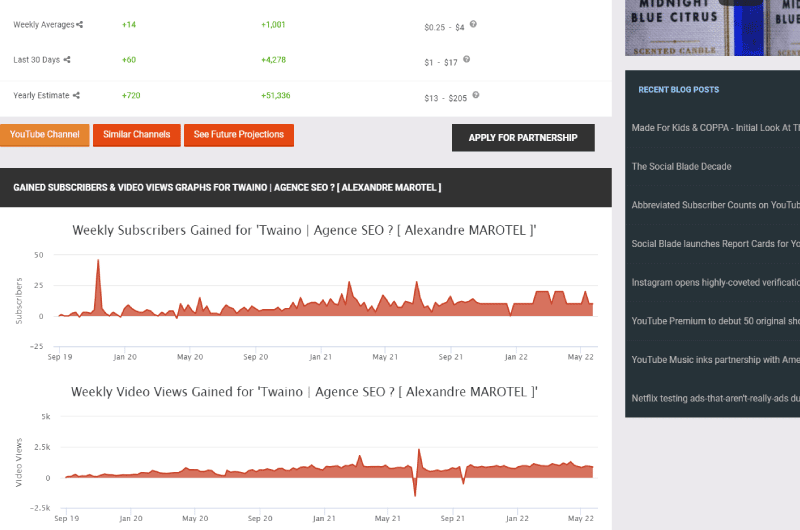Click the Gained Subscribers & Video Views header bar

(x=306, y=188)
